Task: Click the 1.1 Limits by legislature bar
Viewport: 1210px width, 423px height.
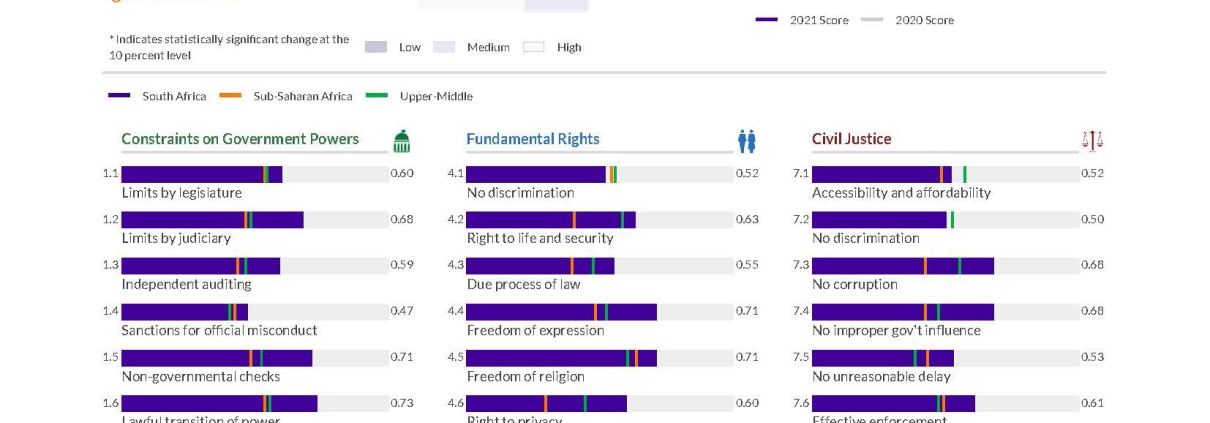Action: click(x=202, y=174)
